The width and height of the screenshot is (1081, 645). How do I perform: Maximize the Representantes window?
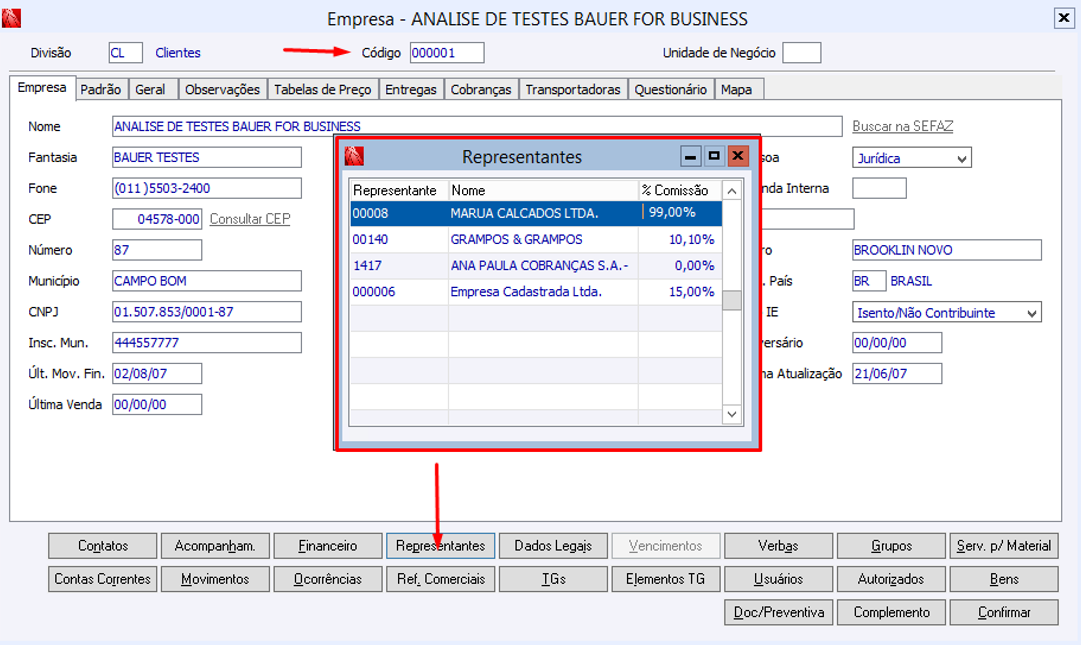tap(714, 156)
